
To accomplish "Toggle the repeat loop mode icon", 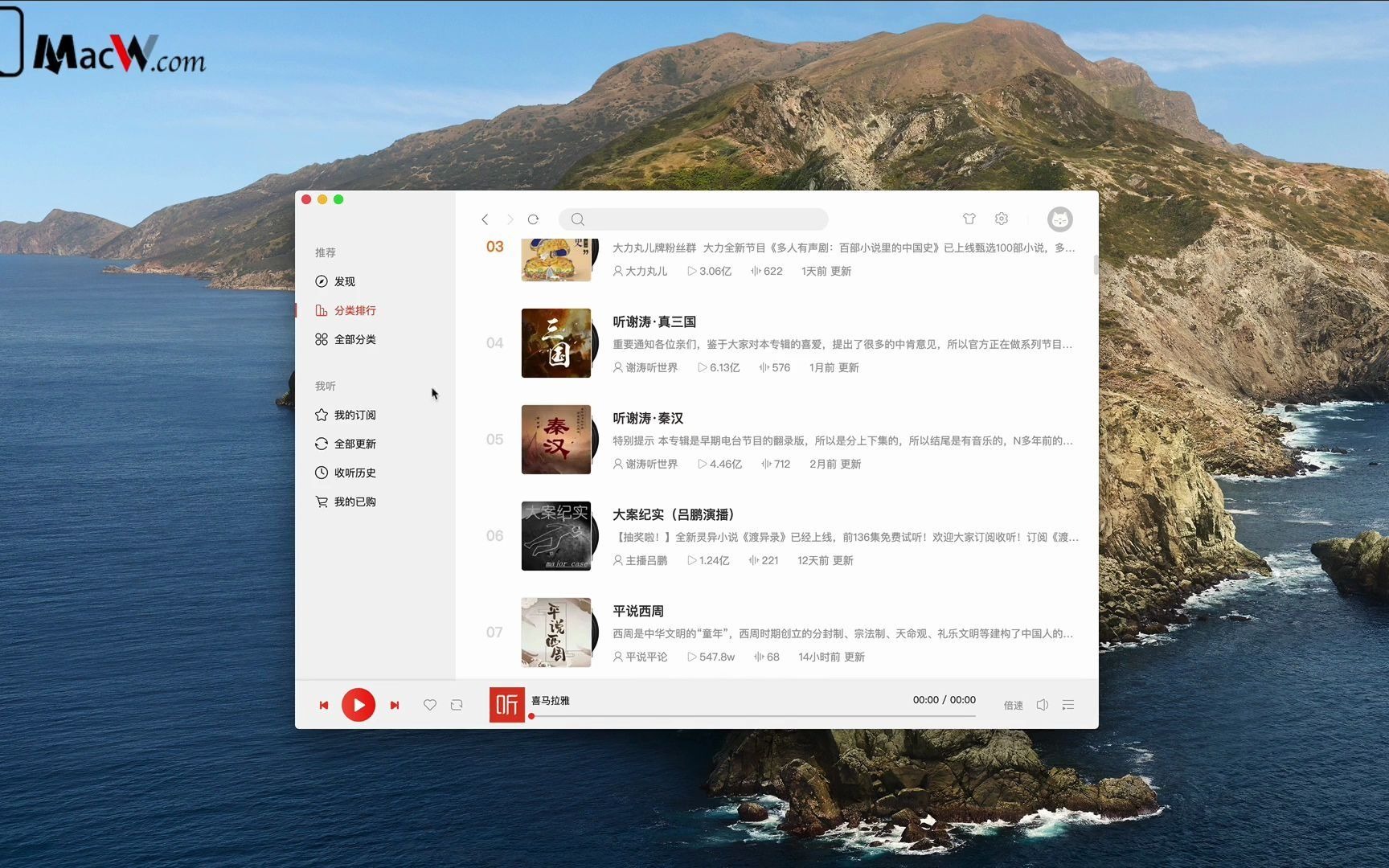I will point(457,705).
